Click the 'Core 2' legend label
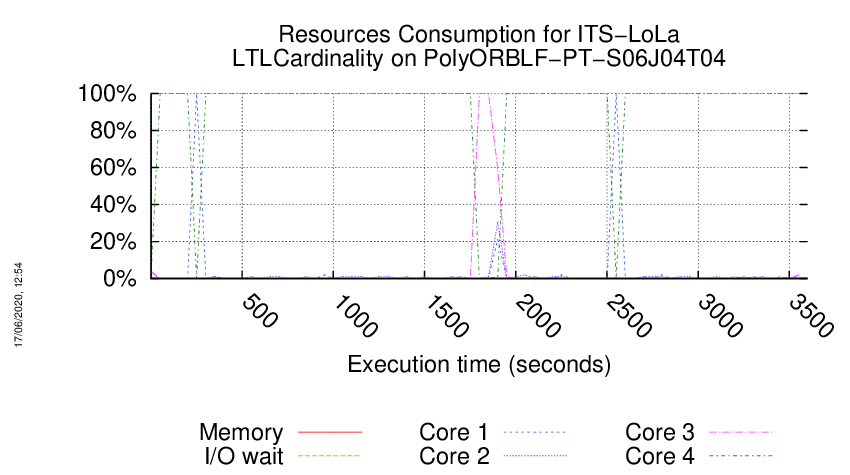Screen dimensions: 850x475 click(454, 456)
